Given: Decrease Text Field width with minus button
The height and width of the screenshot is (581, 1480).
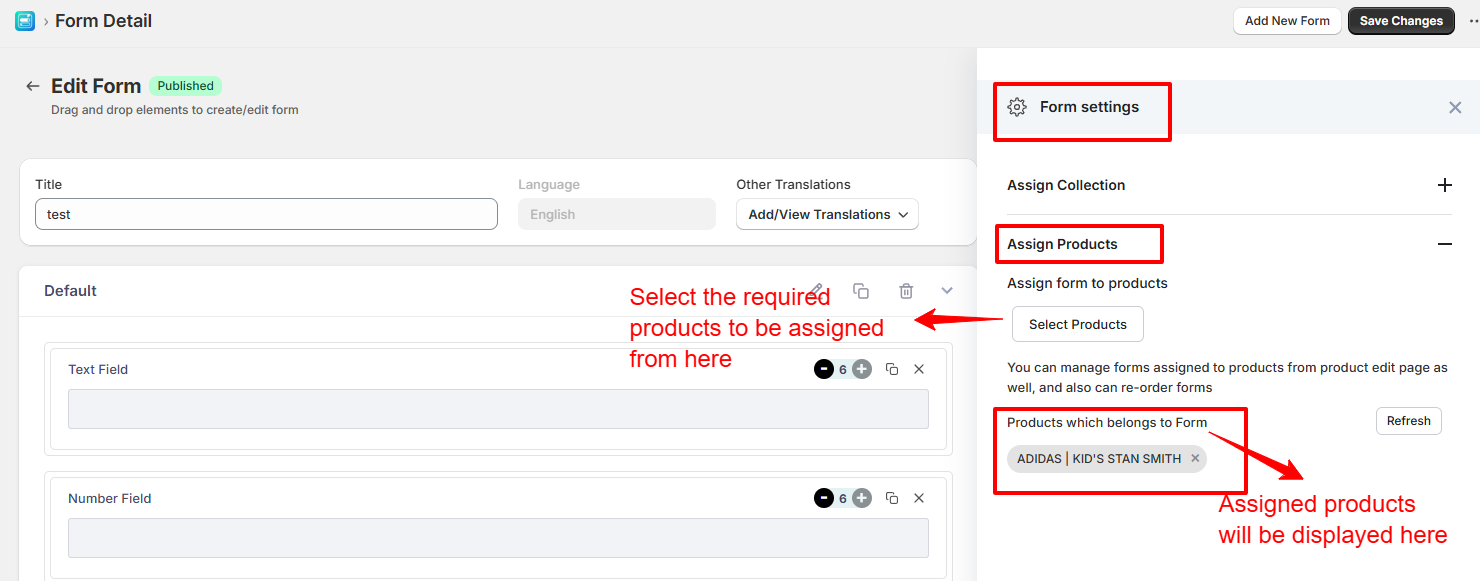Looking at the screenshot, I should (x=823, y=369).
